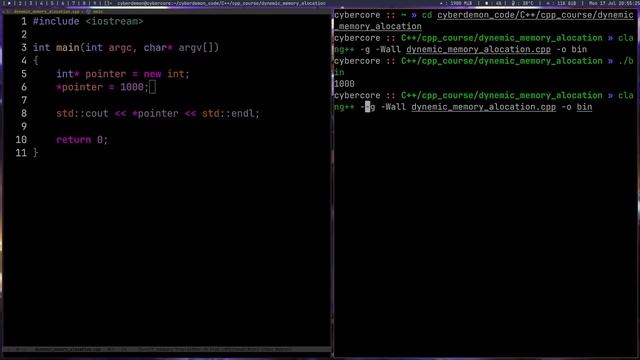640x360 pixels.
Task: Click the date and time in status bar
Action: click(614, 3)
